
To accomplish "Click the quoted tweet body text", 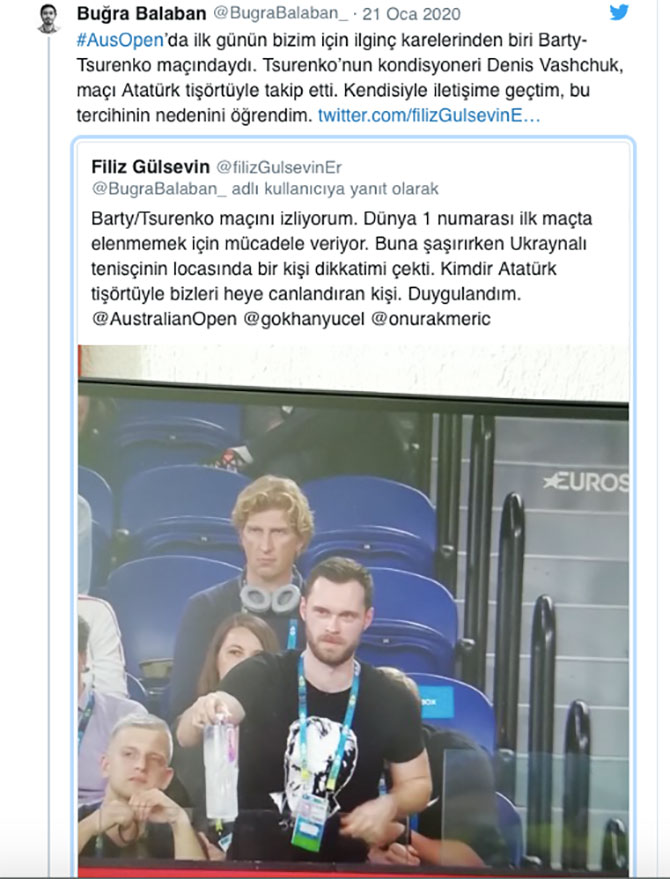I will tap(341, 269).
